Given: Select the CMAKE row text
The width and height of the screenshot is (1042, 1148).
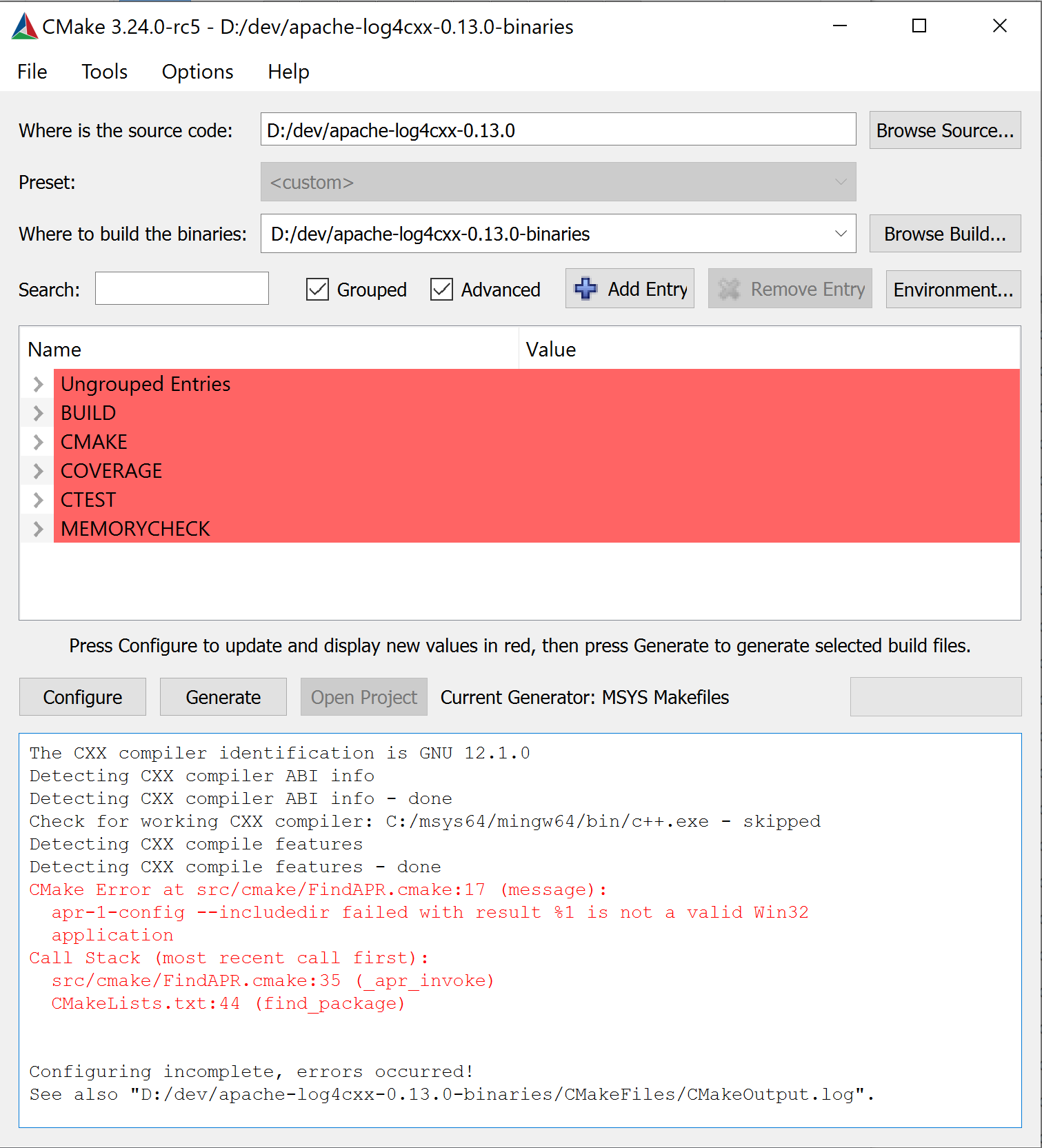Looking at the screenshot, I should coord(94,442).
